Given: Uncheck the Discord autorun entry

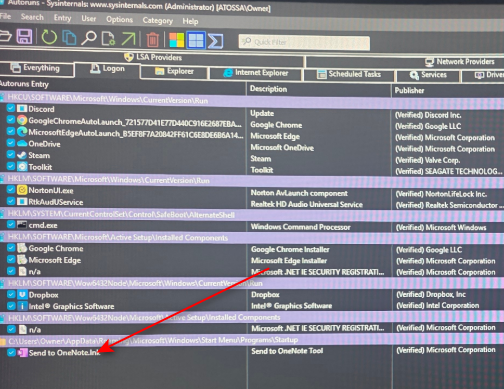Looking at the screenshot, I should (10, 108).
